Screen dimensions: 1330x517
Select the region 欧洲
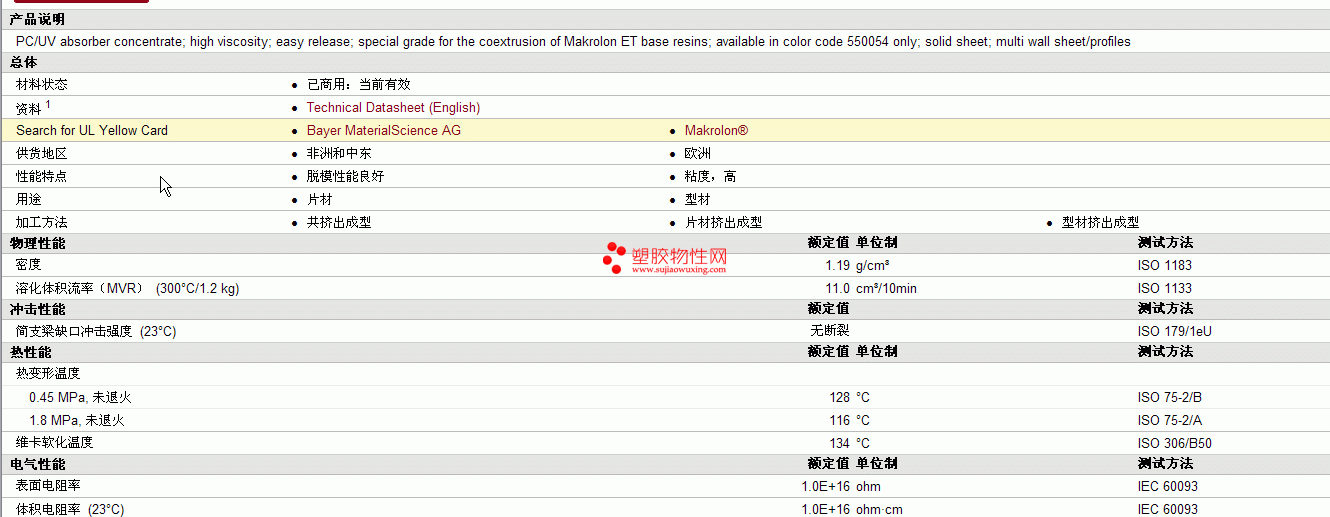(x=698, y=153)
